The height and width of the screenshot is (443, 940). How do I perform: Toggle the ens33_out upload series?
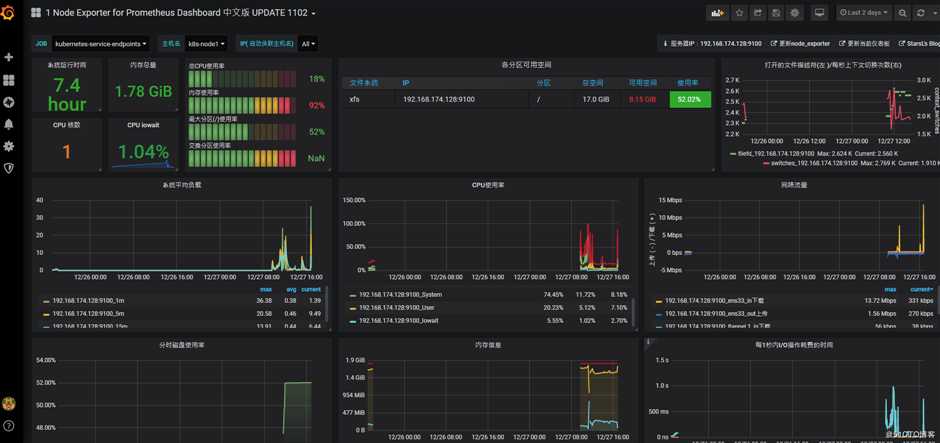coord(715,314)
